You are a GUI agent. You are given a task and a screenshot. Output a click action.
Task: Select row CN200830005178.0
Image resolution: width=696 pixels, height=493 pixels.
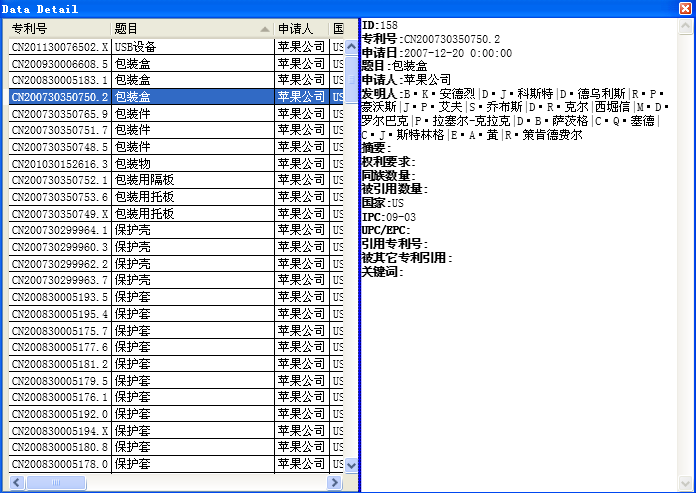tap(177, 464)
